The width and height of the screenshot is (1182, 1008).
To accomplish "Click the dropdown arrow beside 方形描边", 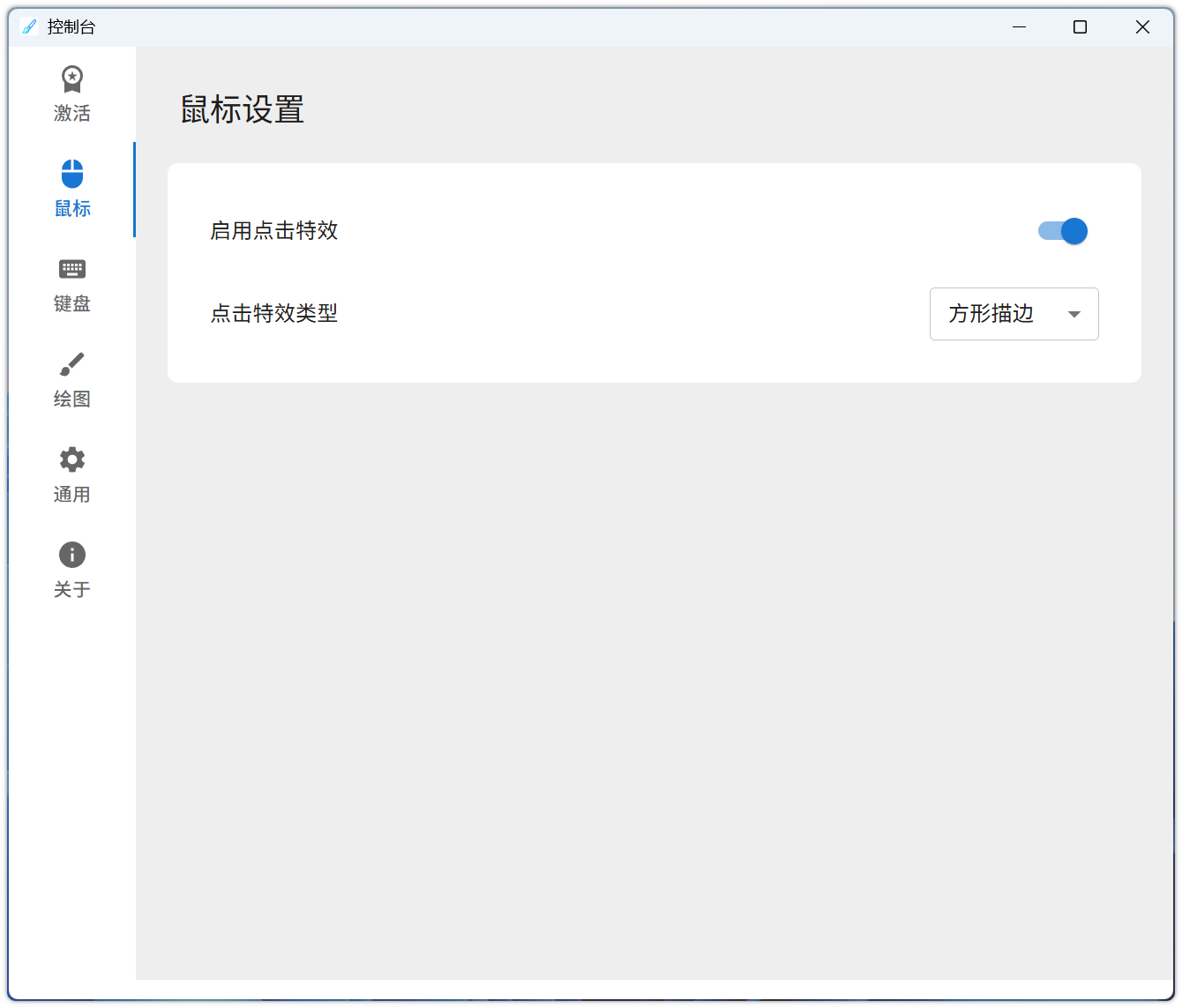I will 1074,314.
